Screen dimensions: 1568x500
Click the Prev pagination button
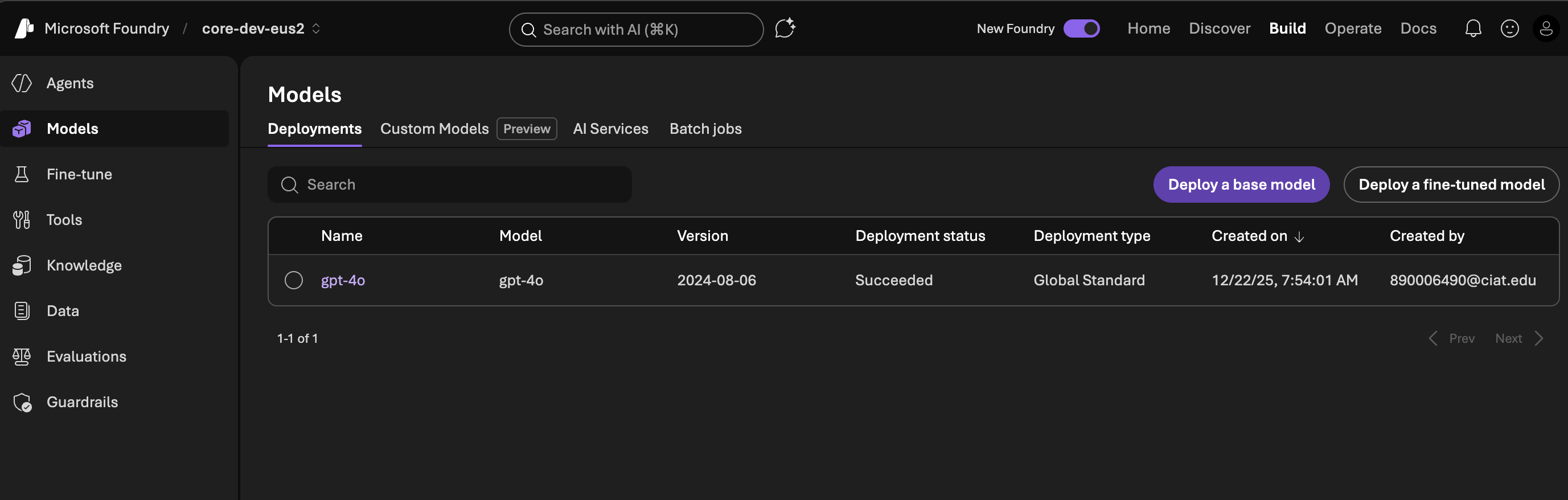[x=1462, y=339]
